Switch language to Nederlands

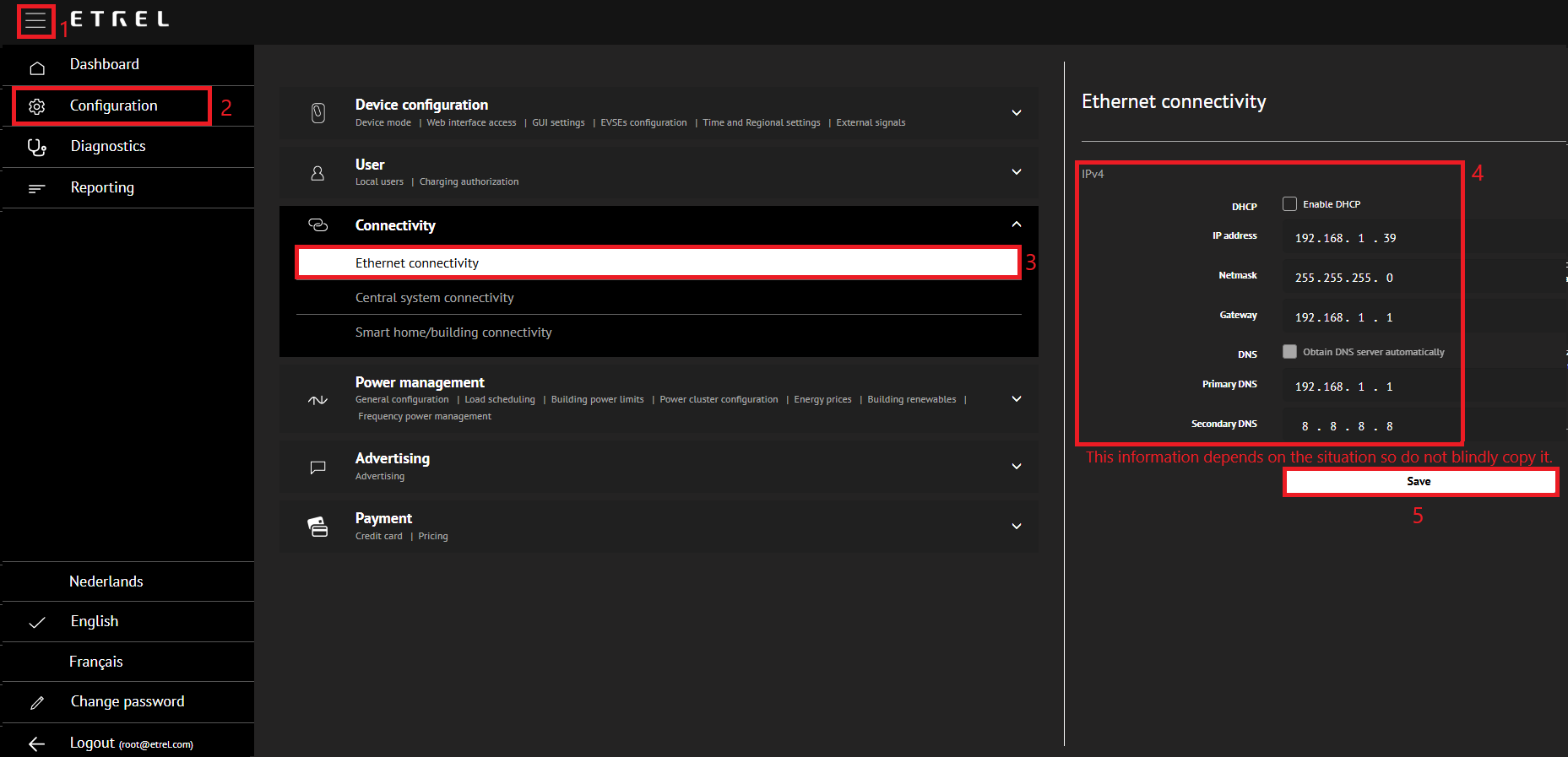pos(106,581)
